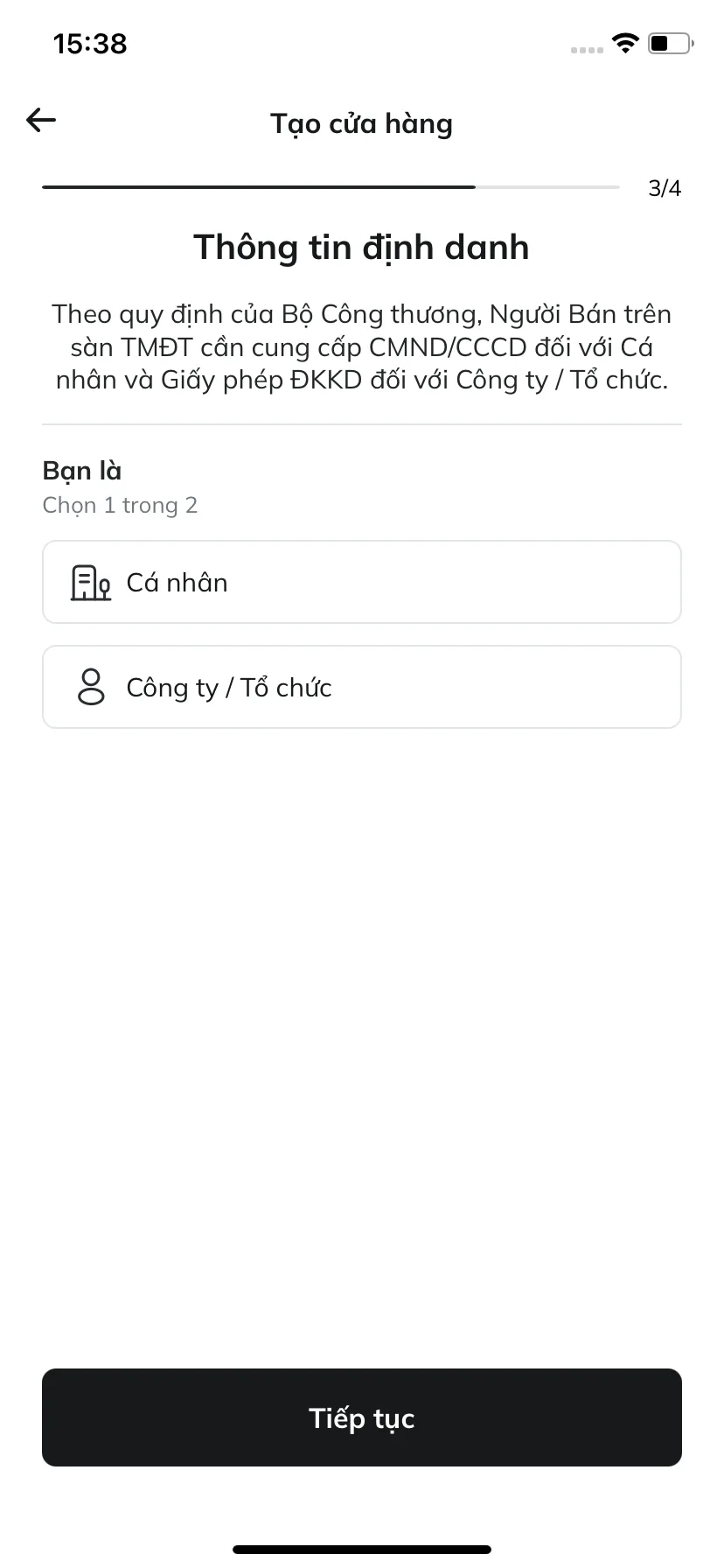Click the Chọn 1 trong 2 hint
This screenshot has width=724, height=1568.
120,506
